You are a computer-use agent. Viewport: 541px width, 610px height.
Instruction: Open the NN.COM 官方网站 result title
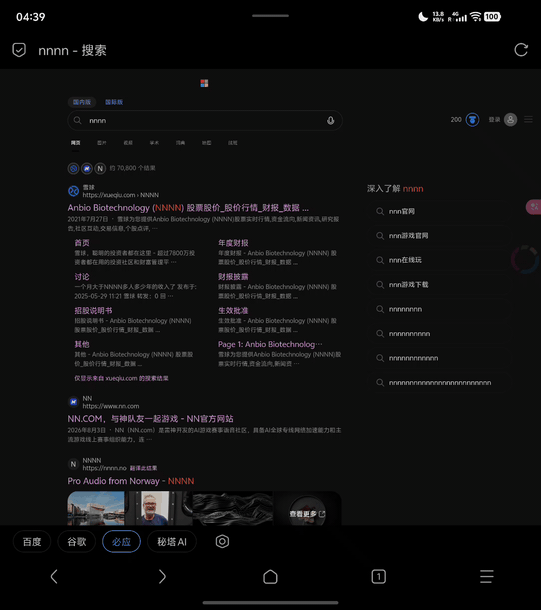click(151, 419)
